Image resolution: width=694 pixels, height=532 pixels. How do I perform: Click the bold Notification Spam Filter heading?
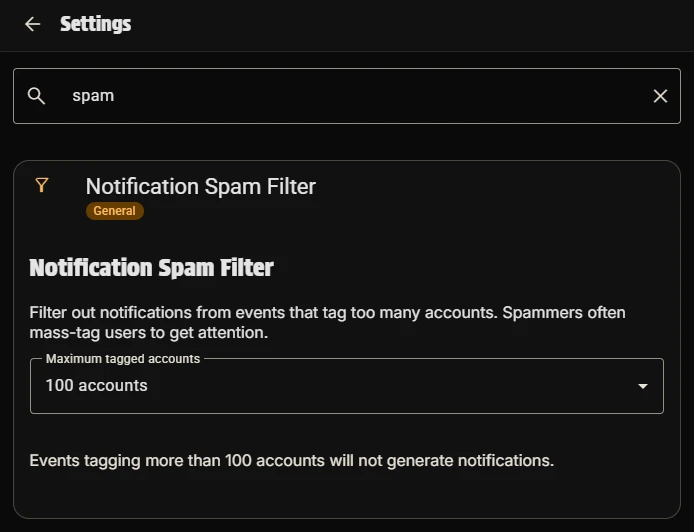[151, 268]
